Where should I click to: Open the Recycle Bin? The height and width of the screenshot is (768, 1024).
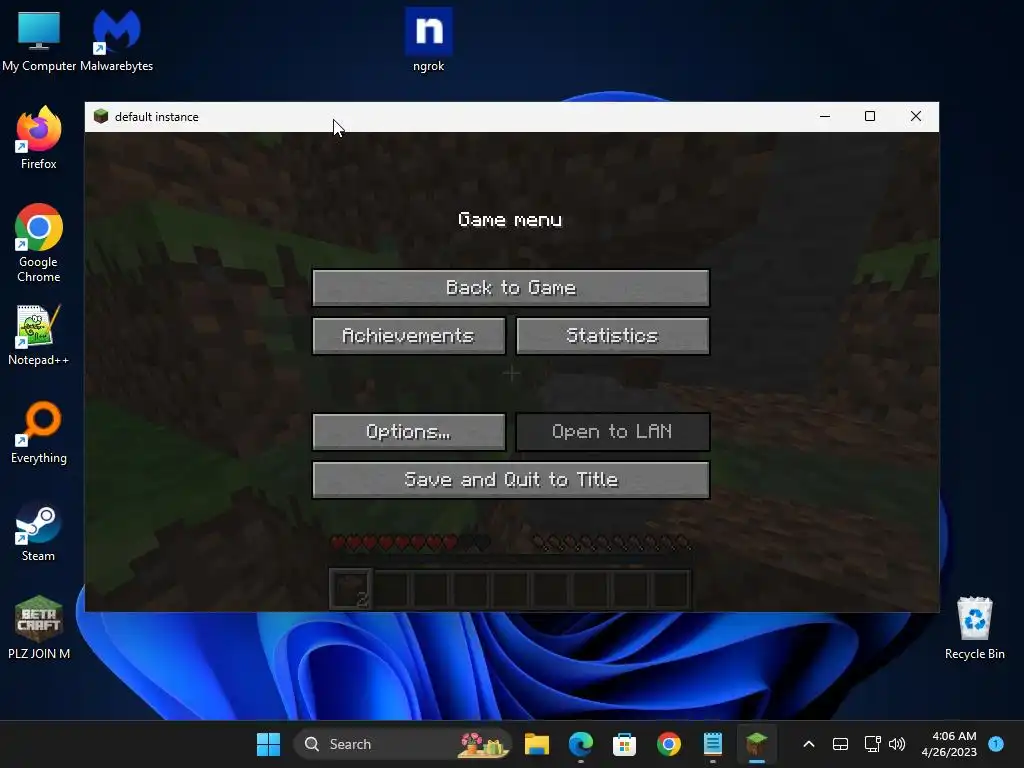[x=974, y=628]
